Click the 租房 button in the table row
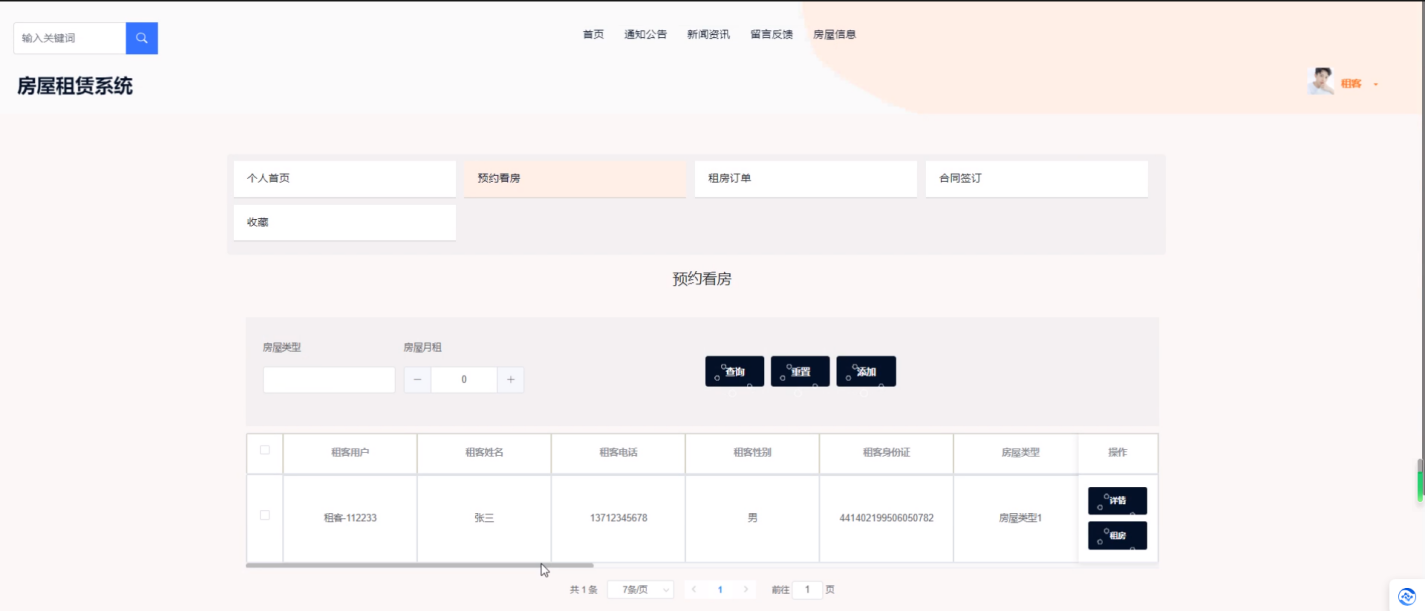Viewport: 1425px width, 611px height. [1117, 535]
